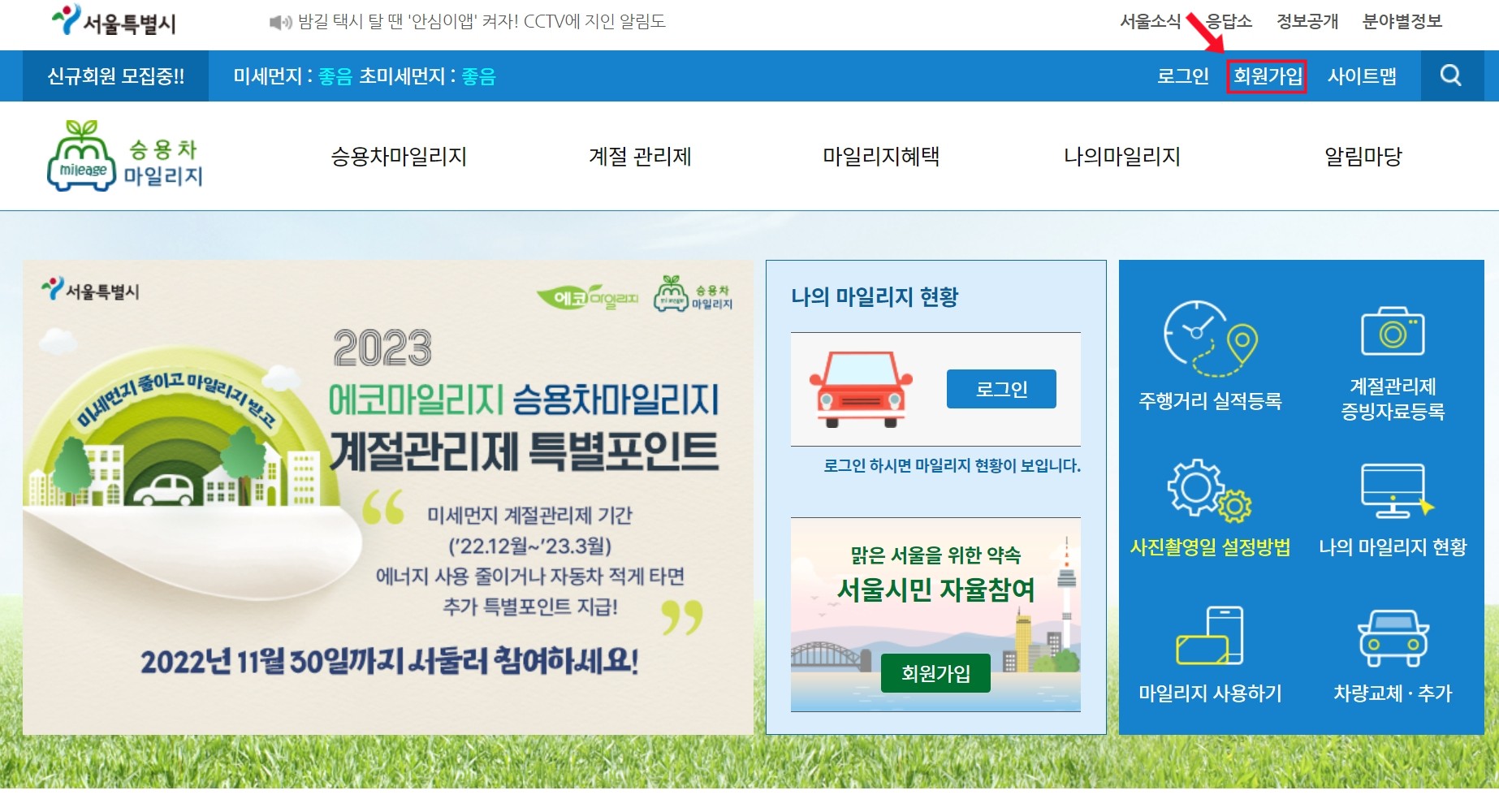Click the 나의 마일리지 현황 panel heading
Image resolution: width=1499 pixels, height=812 pixels.
(875, 296)
